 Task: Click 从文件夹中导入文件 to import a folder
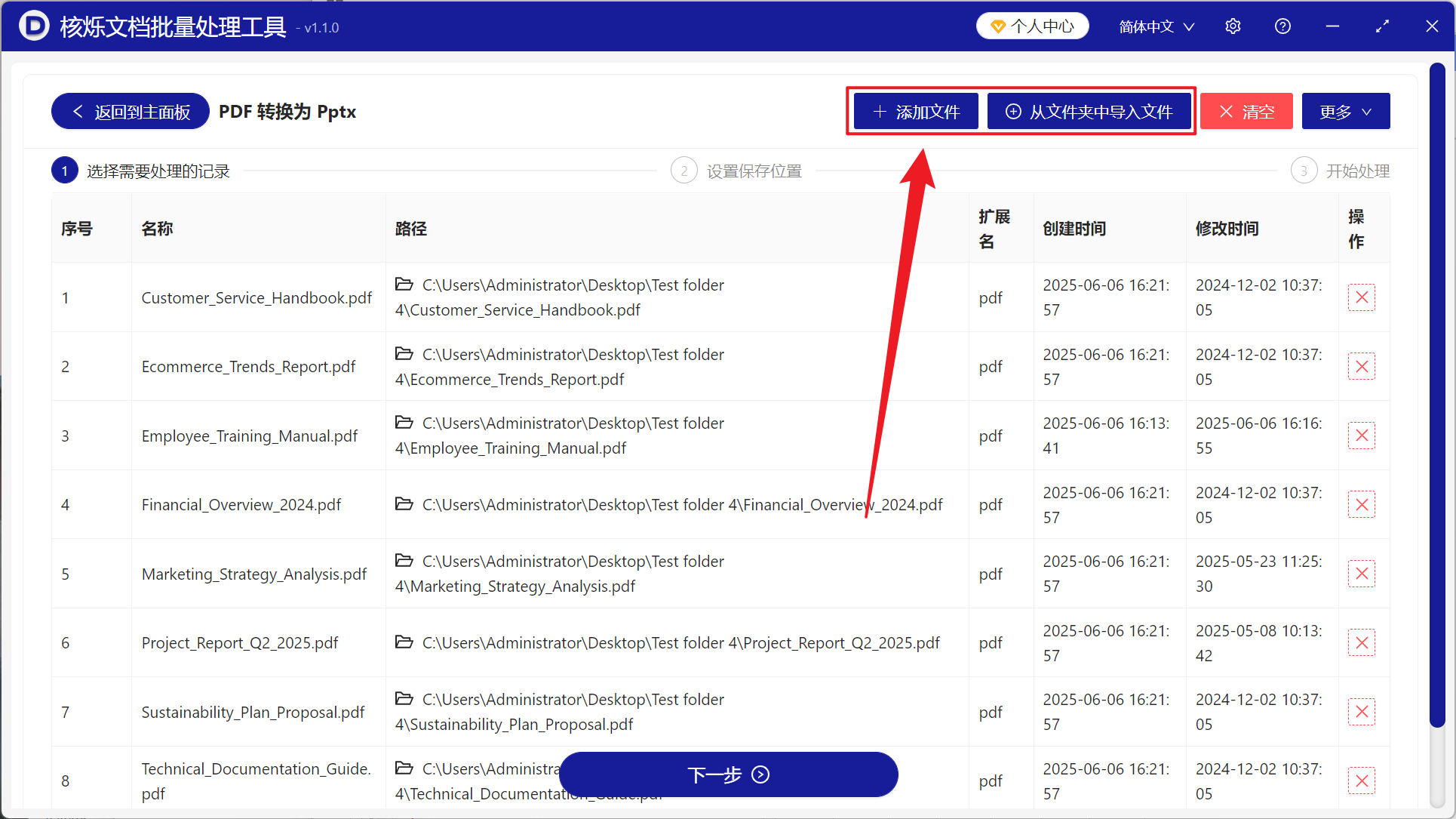[x=1089, y=111]
